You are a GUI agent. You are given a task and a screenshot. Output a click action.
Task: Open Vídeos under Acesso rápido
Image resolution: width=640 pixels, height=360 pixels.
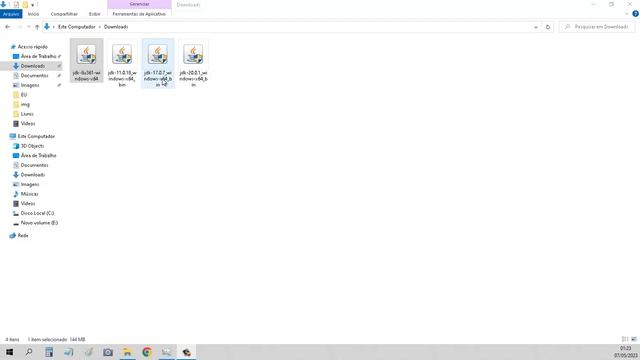coord(28,124)
